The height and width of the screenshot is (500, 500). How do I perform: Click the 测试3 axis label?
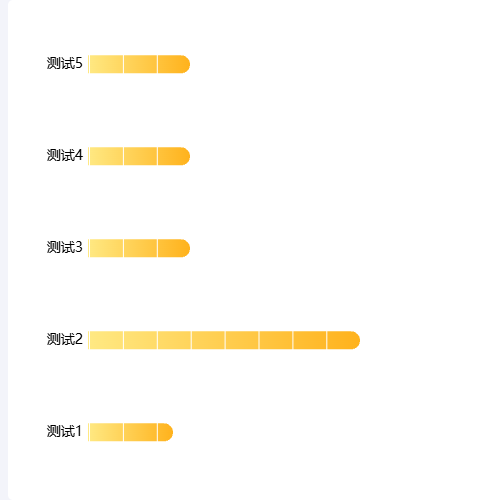(64, 247)
